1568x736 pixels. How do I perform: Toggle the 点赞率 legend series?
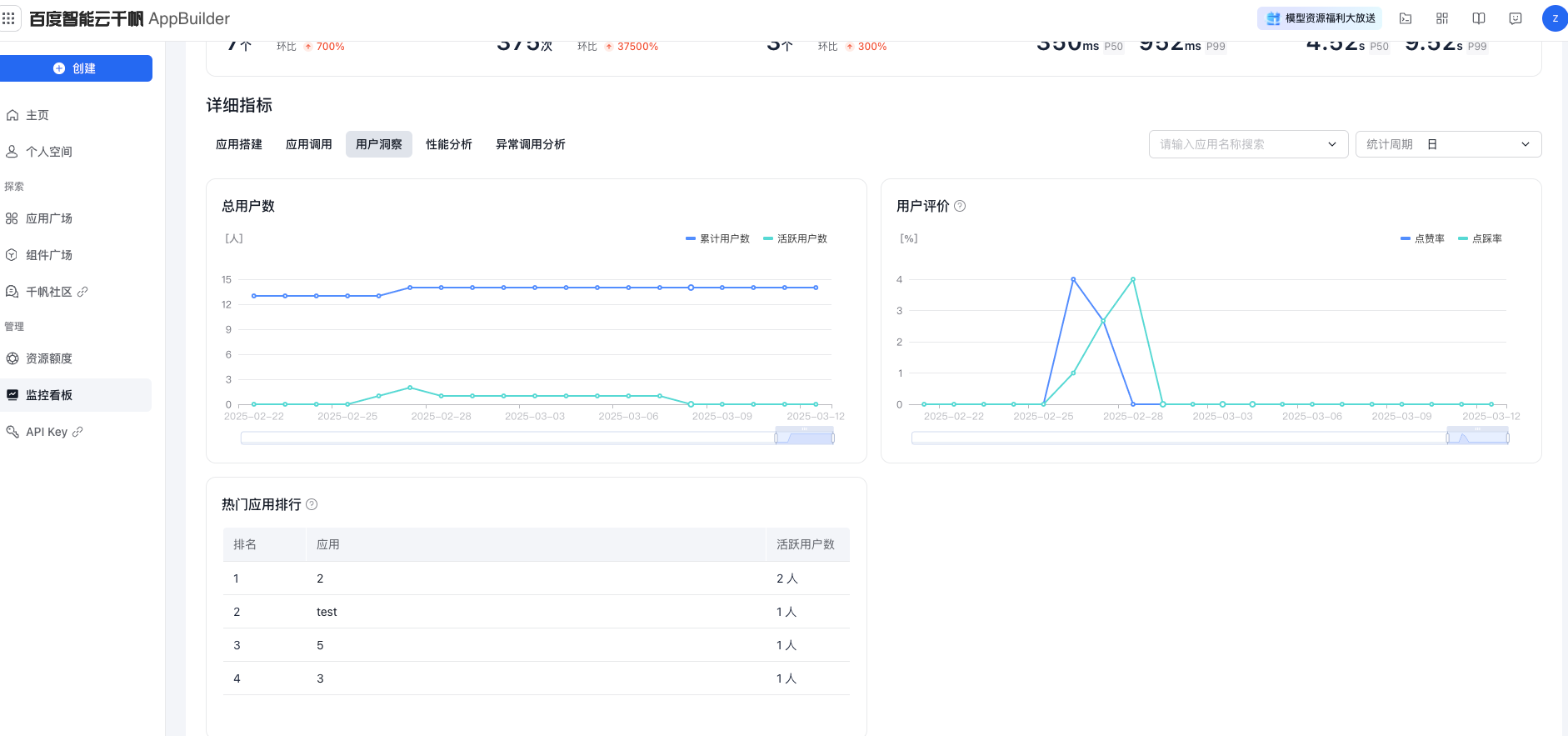point(1422,238)
